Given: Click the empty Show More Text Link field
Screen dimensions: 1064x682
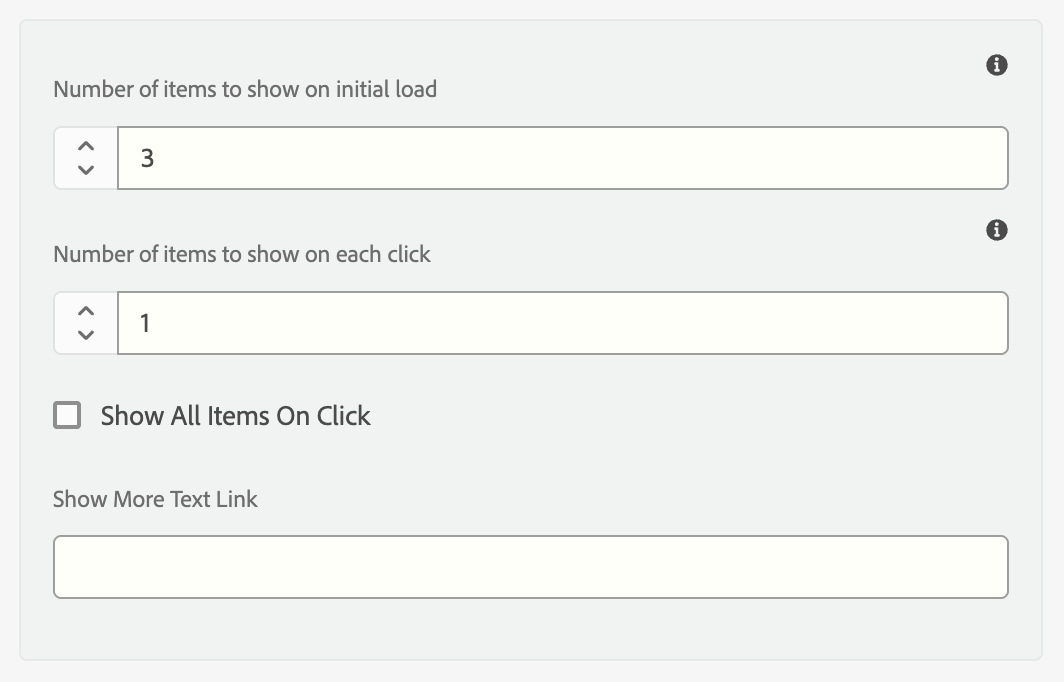Looking at the screenshot, I should point(530,566).
